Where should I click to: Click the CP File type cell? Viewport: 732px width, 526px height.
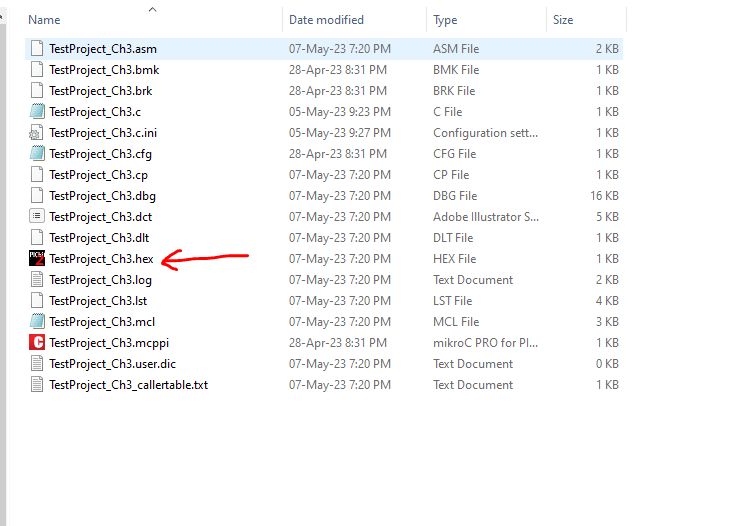click(451, 175)
